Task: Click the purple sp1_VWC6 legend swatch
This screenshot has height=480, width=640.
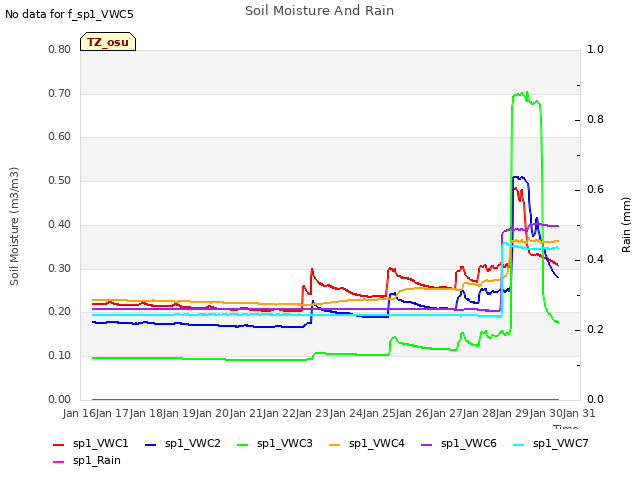Action: [427, 444]
